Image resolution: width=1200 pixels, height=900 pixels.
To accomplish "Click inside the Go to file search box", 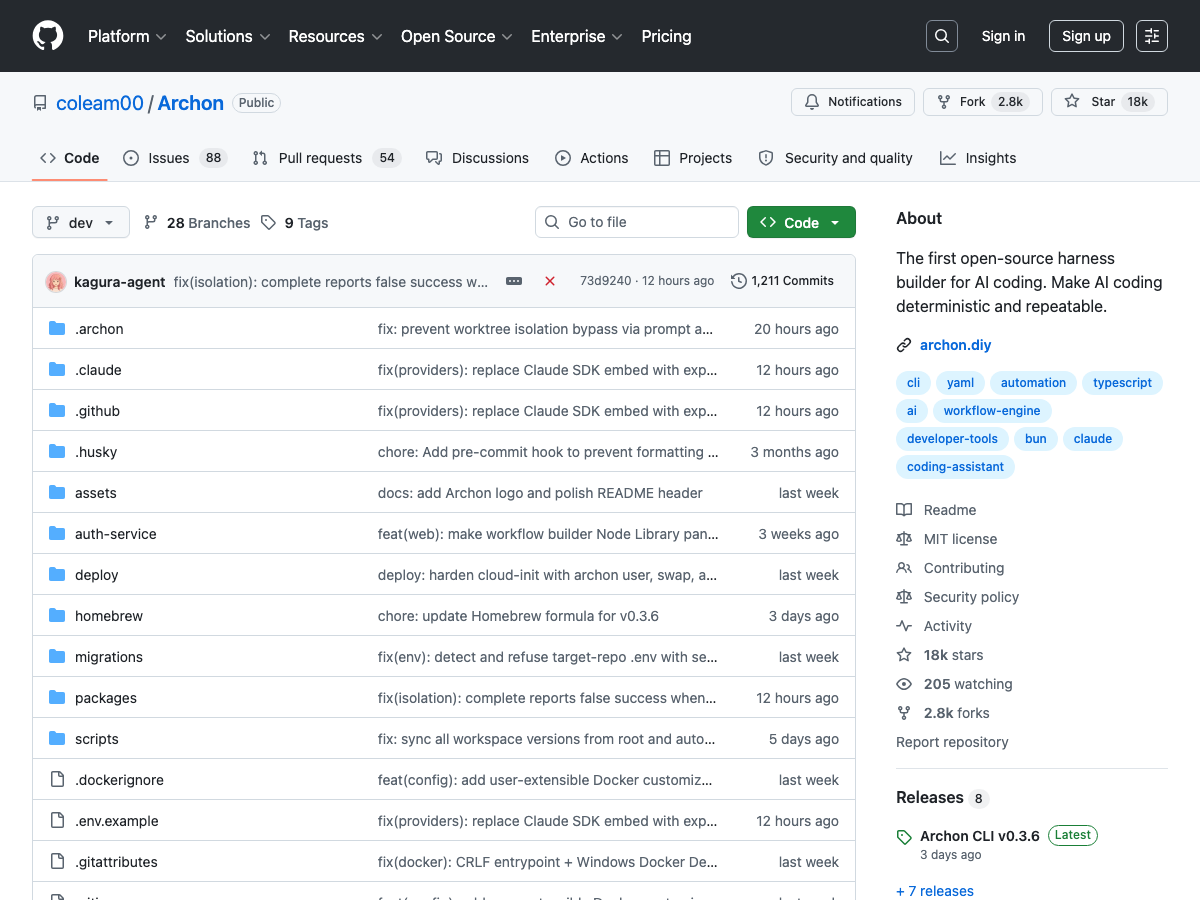I will [x=636, y=221].
